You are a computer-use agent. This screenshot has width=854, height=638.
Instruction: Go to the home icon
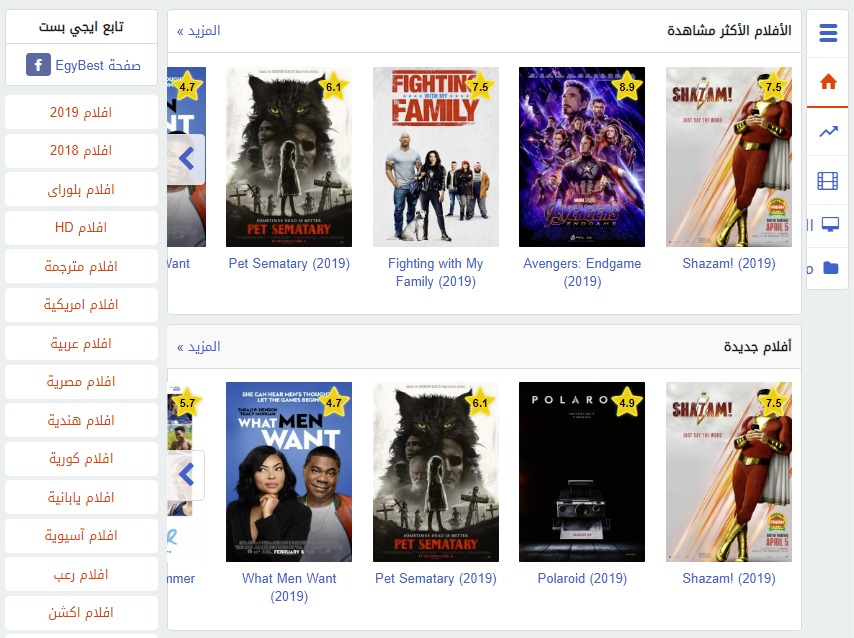[x=827, y=82]
